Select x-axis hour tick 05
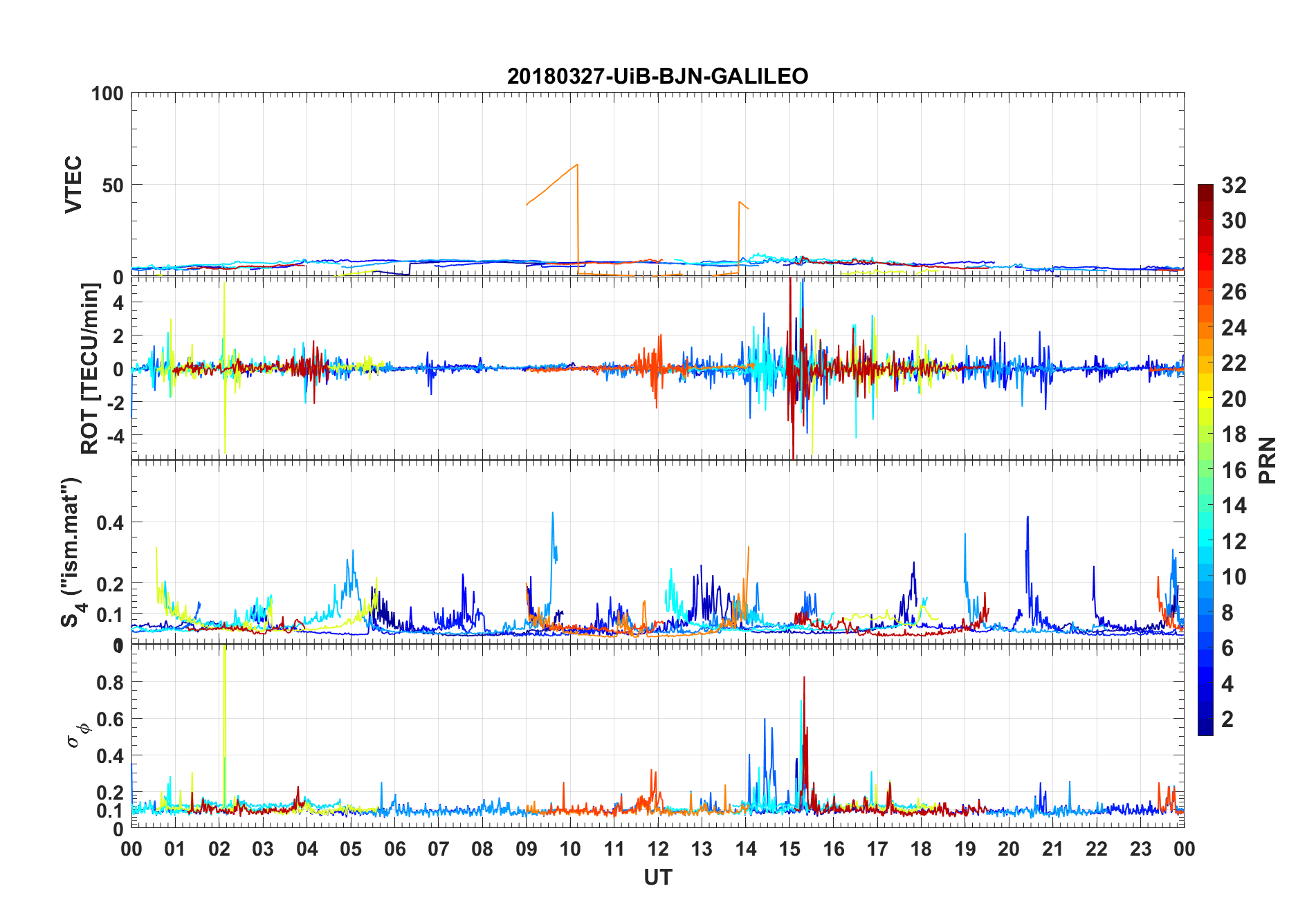This screenshot has width=1316, height=920. 351,849
